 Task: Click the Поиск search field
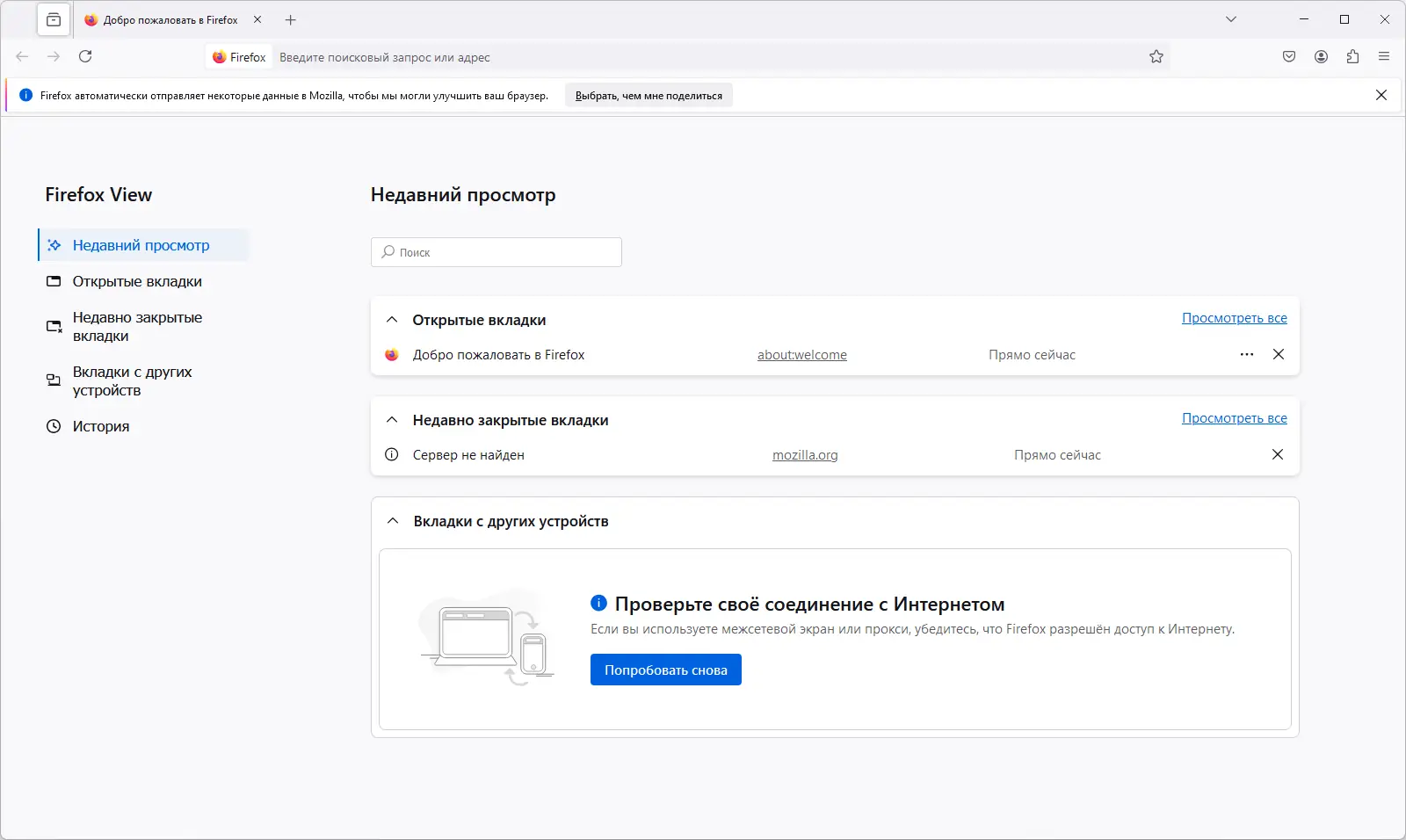pos(496,252)
